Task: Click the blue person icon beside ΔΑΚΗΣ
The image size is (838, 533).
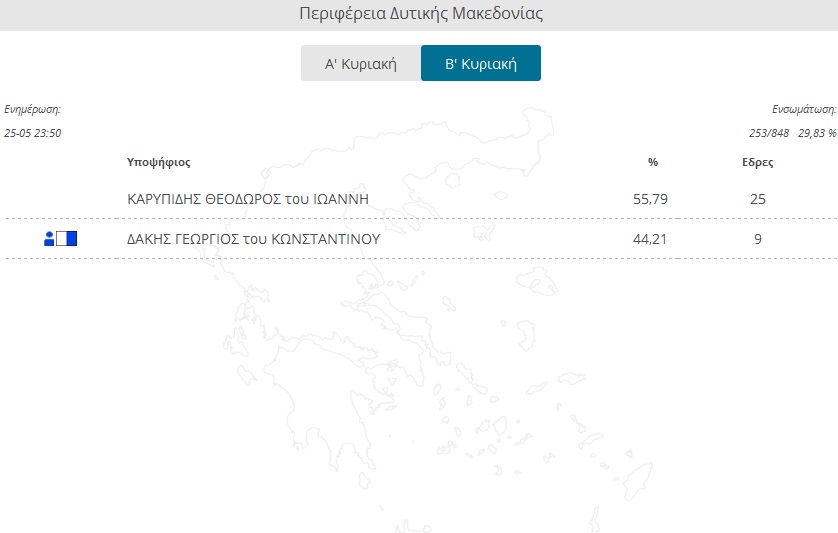Action: point(49,238)
